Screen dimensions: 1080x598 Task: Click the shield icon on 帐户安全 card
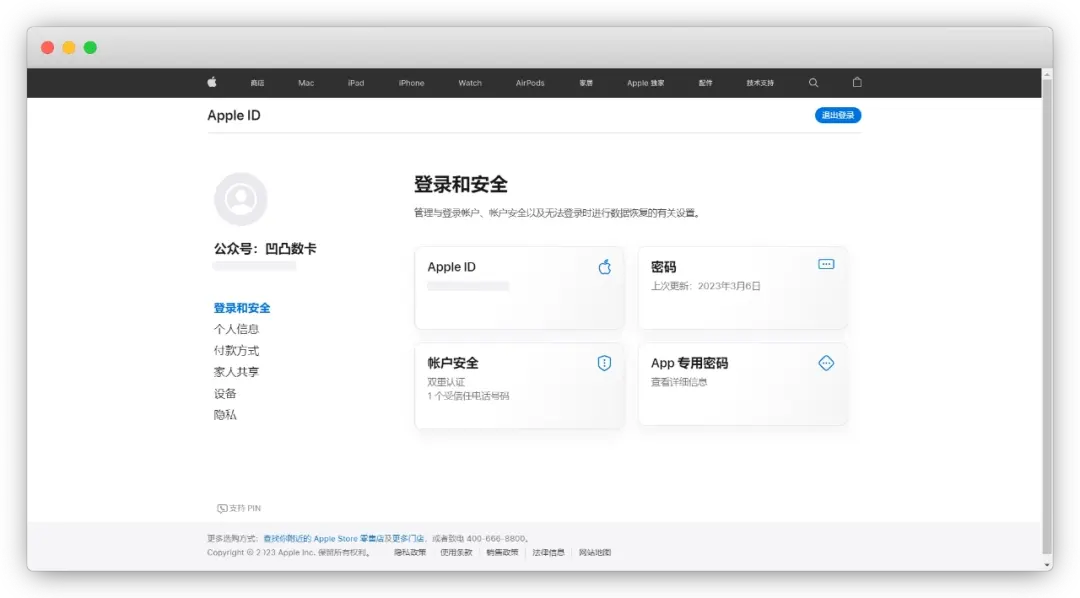tap(604, 363)
